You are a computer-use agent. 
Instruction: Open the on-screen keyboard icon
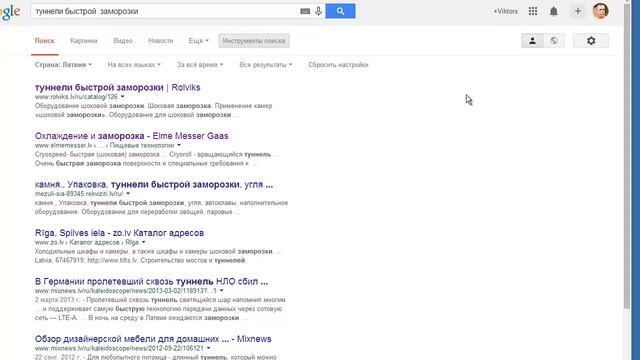coord(305,11)
